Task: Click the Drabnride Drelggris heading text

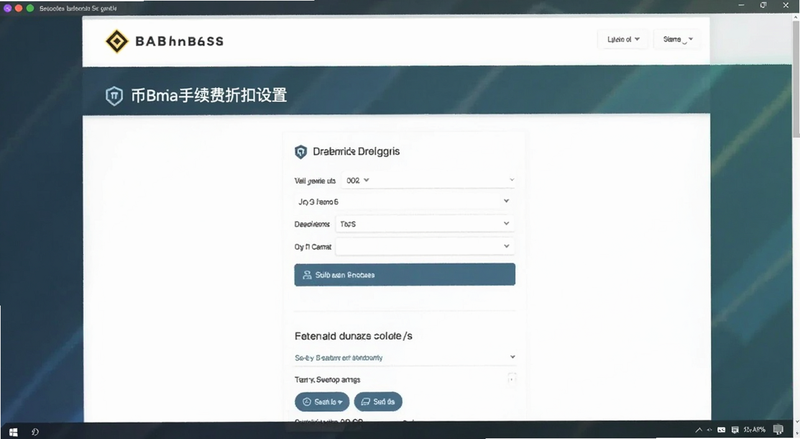Action: (356, 152)
